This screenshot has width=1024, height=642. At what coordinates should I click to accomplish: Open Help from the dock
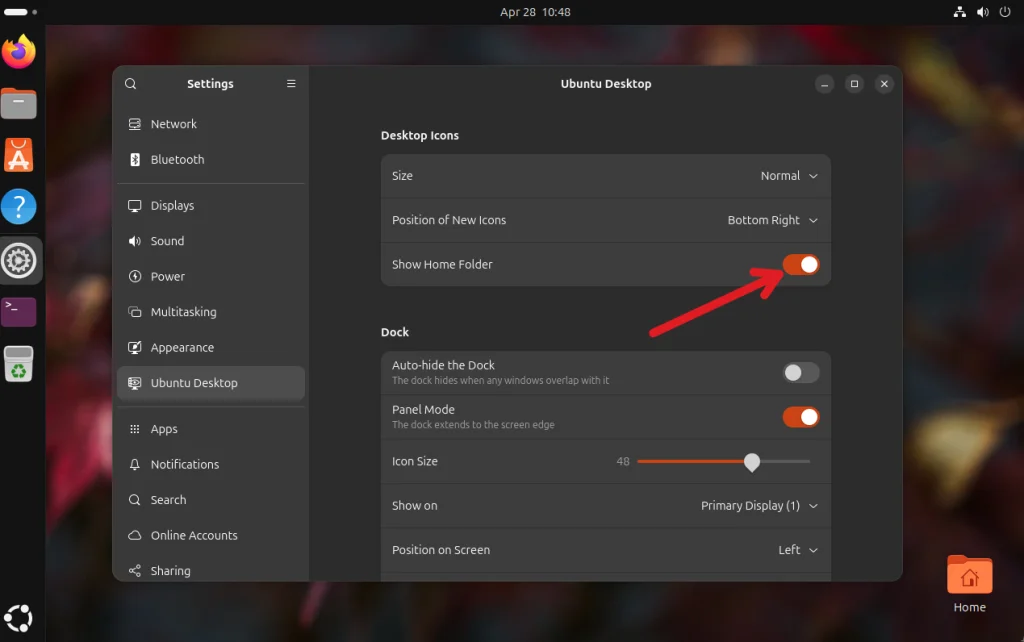pos(18,207)
